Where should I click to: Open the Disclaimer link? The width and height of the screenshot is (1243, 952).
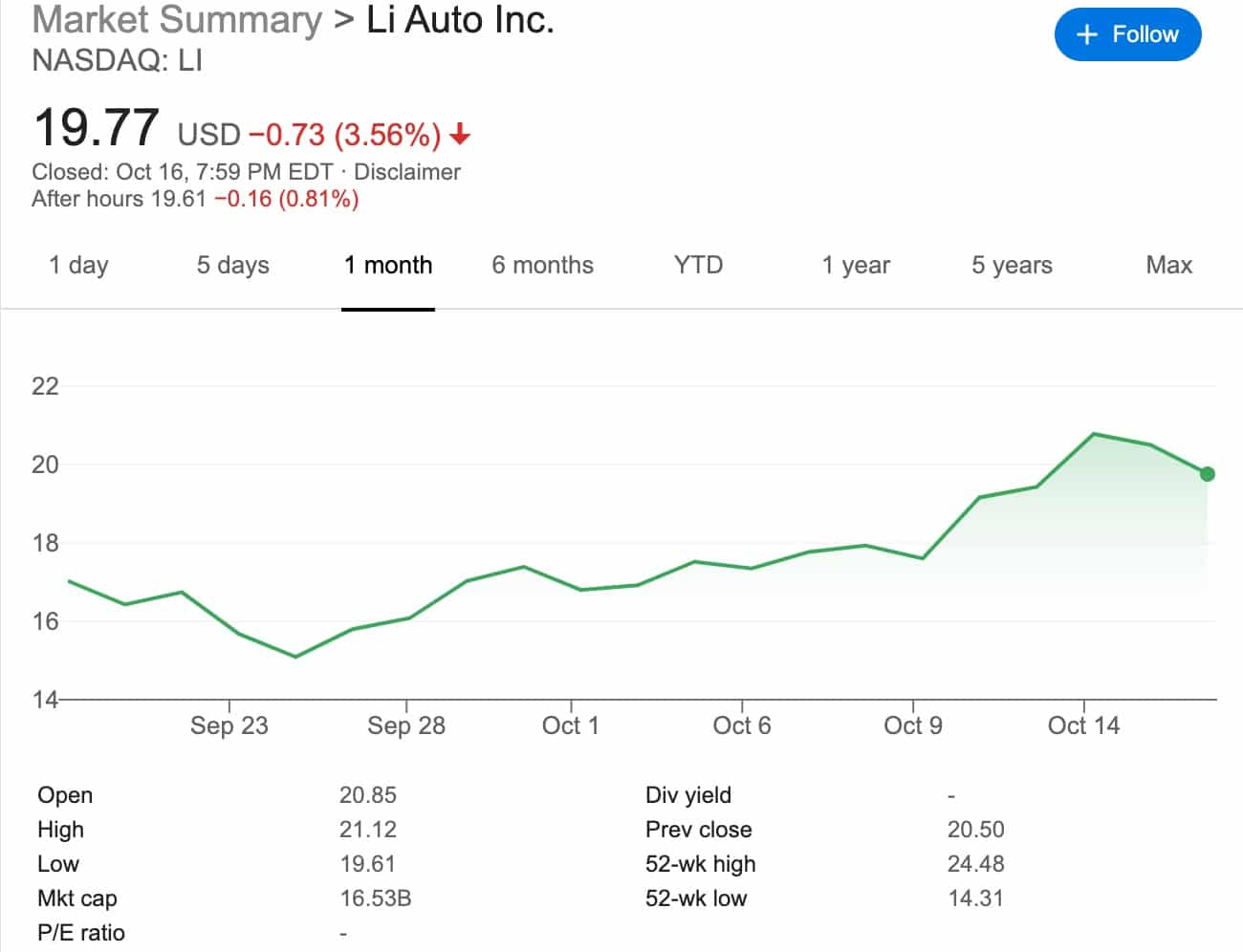406,172
